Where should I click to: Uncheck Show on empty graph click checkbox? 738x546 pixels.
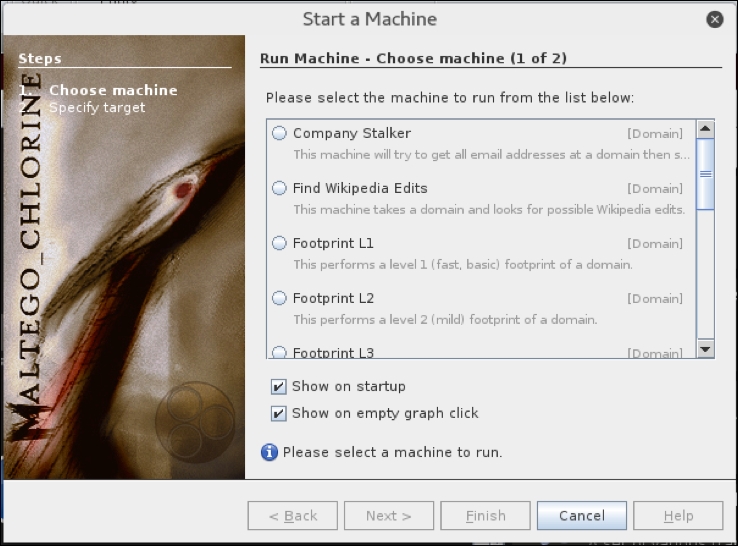pos(279,414)
